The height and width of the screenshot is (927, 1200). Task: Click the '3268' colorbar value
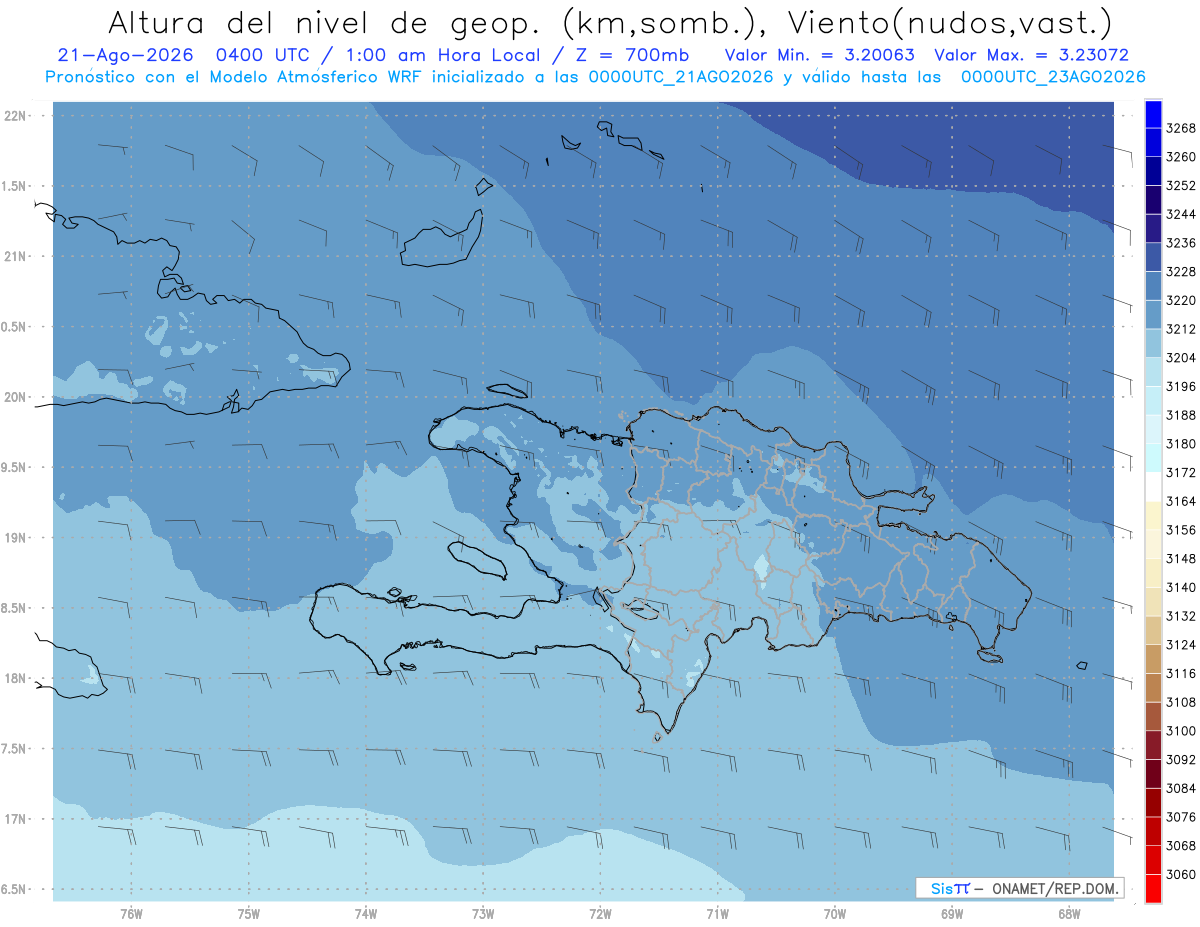pos(1181,129)
